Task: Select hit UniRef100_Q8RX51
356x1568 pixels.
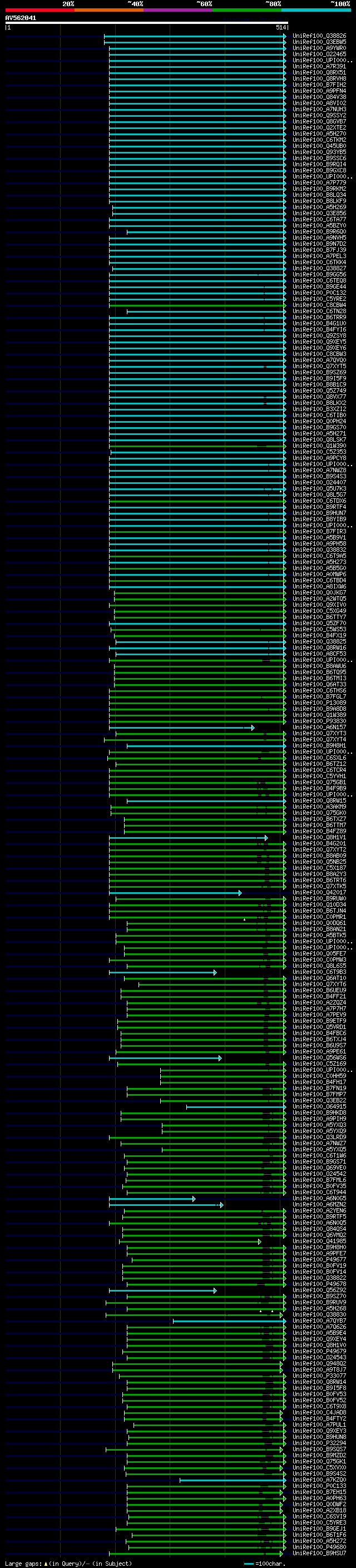Action: [x=319, y=72]
